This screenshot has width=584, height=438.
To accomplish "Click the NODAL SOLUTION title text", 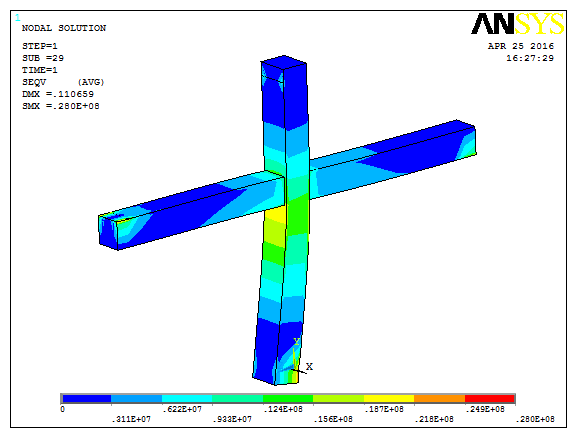I will 64,28.
